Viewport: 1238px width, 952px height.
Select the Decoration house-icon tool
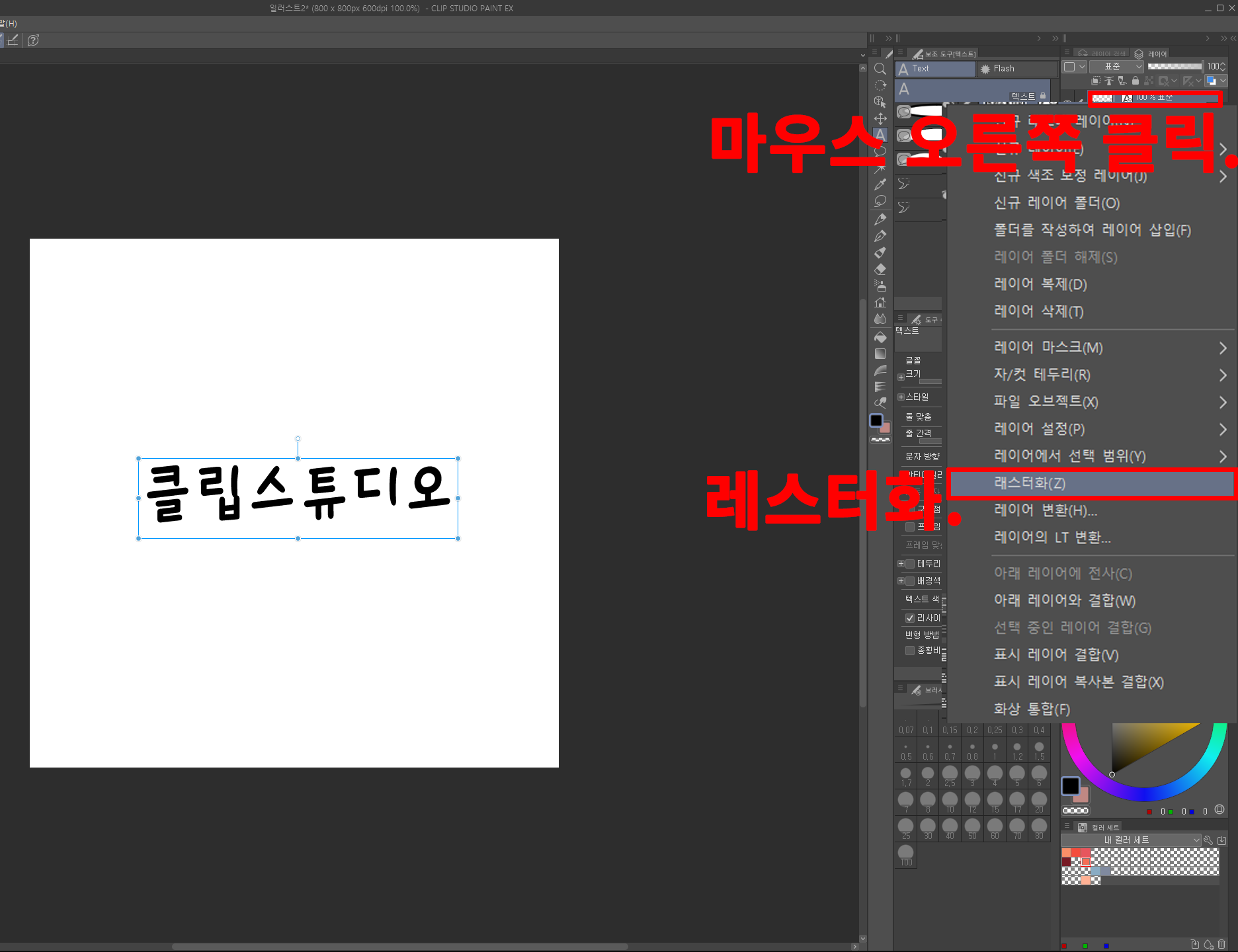click(x=880, y=302)
